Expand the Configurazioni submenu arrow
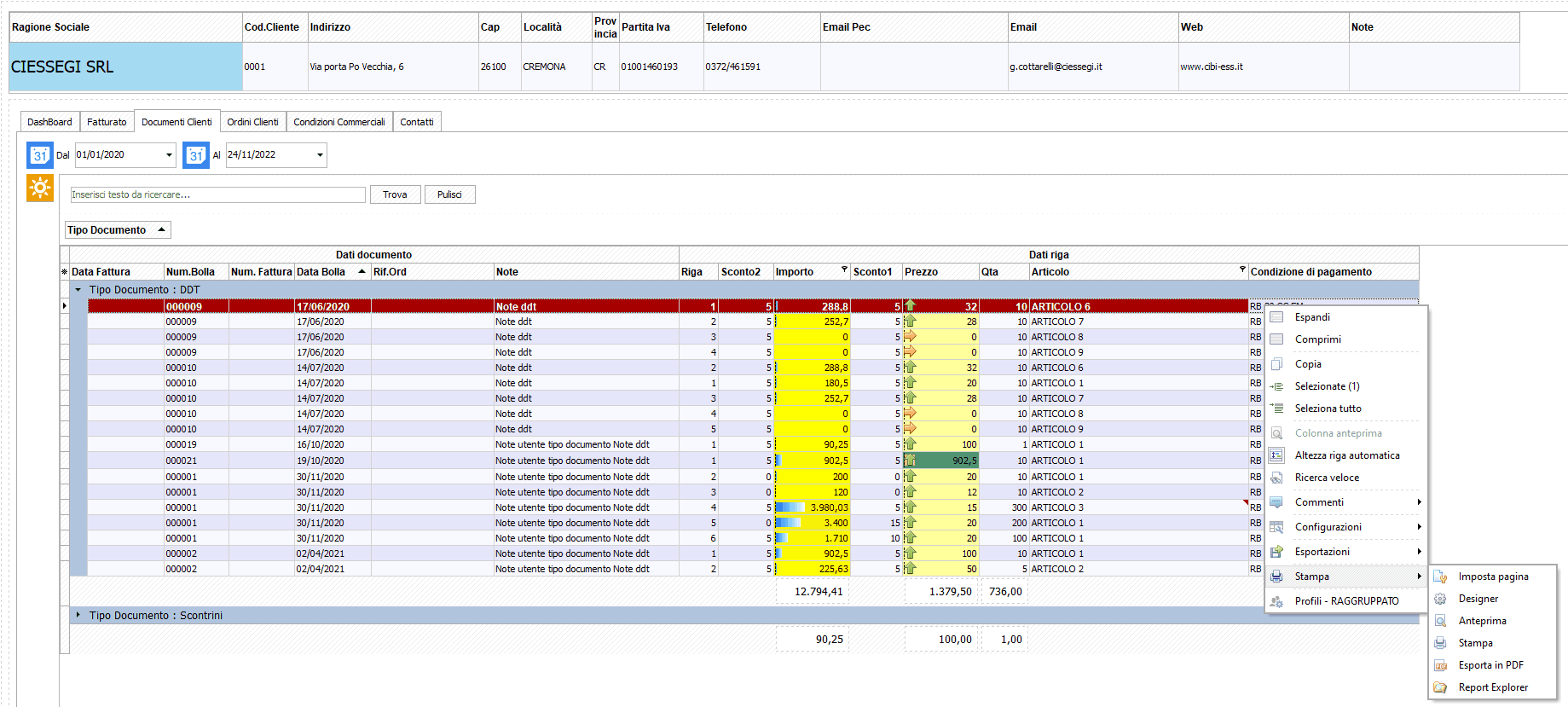Screen dimensions: 1568x707 tap(1419, 527)
